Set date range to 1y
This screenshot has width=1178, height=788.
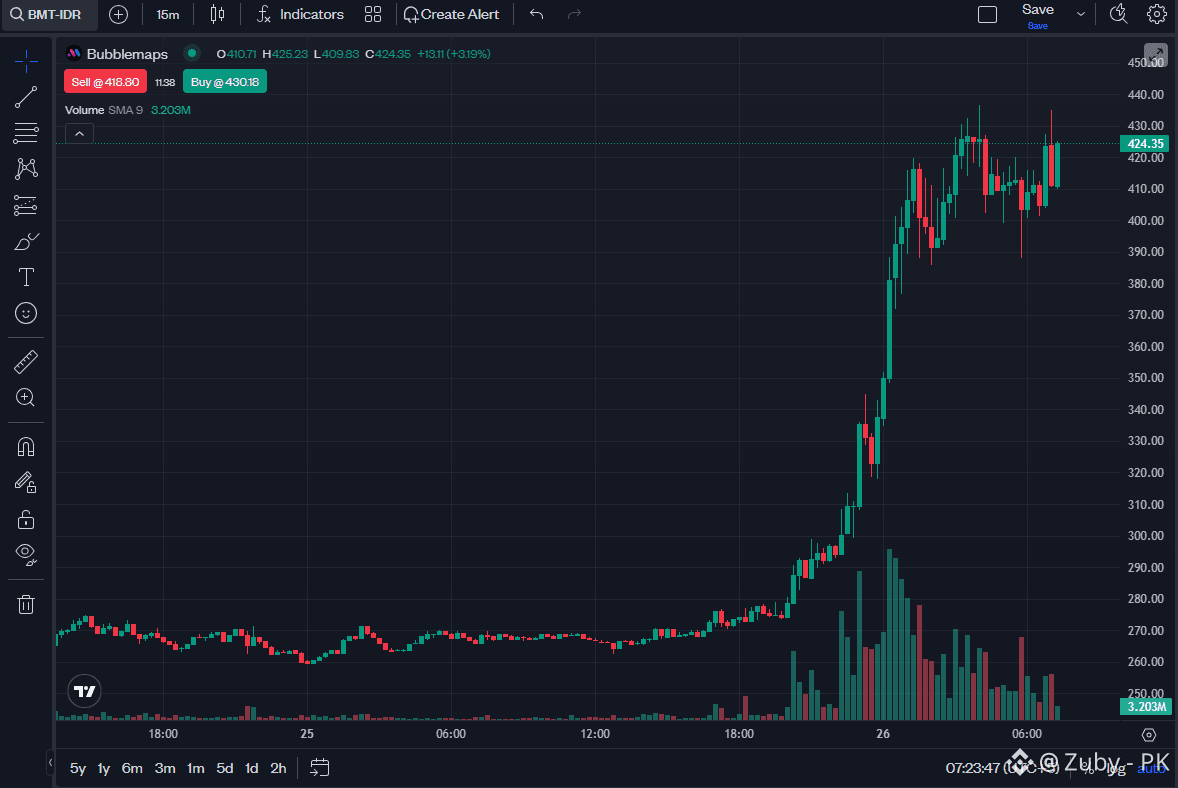(104, 768)
